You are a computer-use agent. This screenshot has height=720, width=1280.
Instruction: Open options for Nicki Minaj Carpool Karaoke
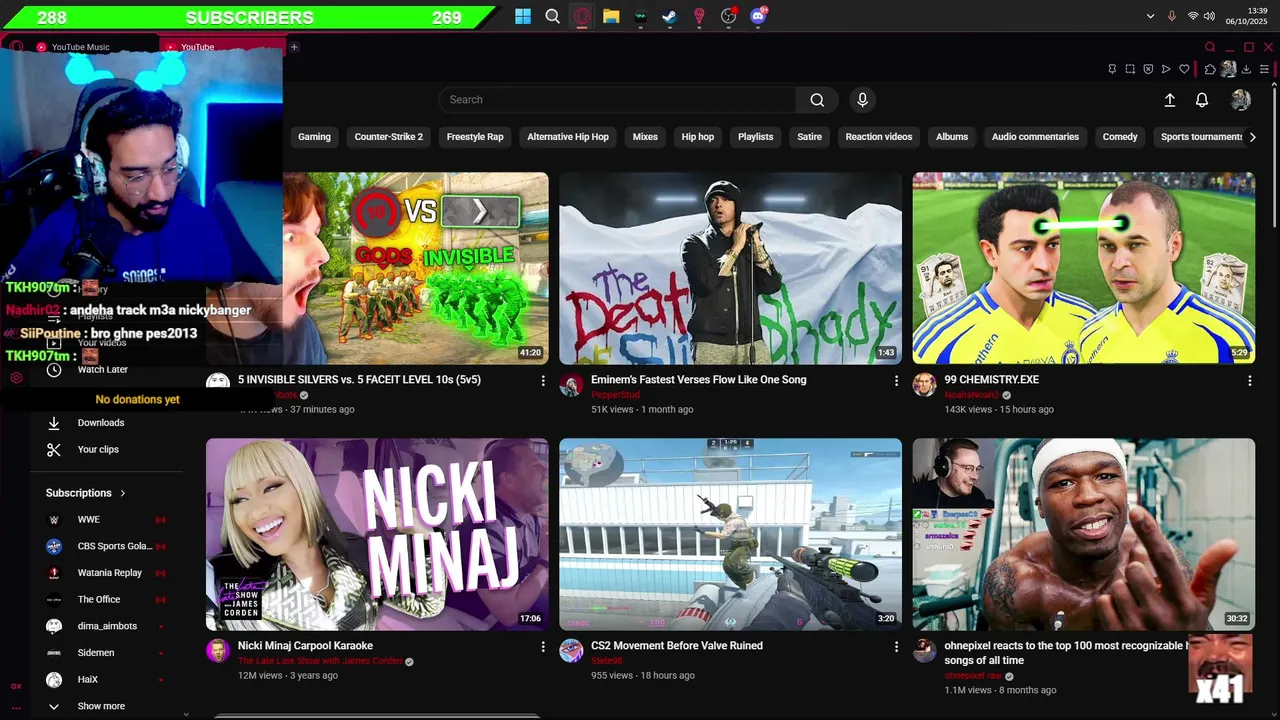click(x=543, y=647)
